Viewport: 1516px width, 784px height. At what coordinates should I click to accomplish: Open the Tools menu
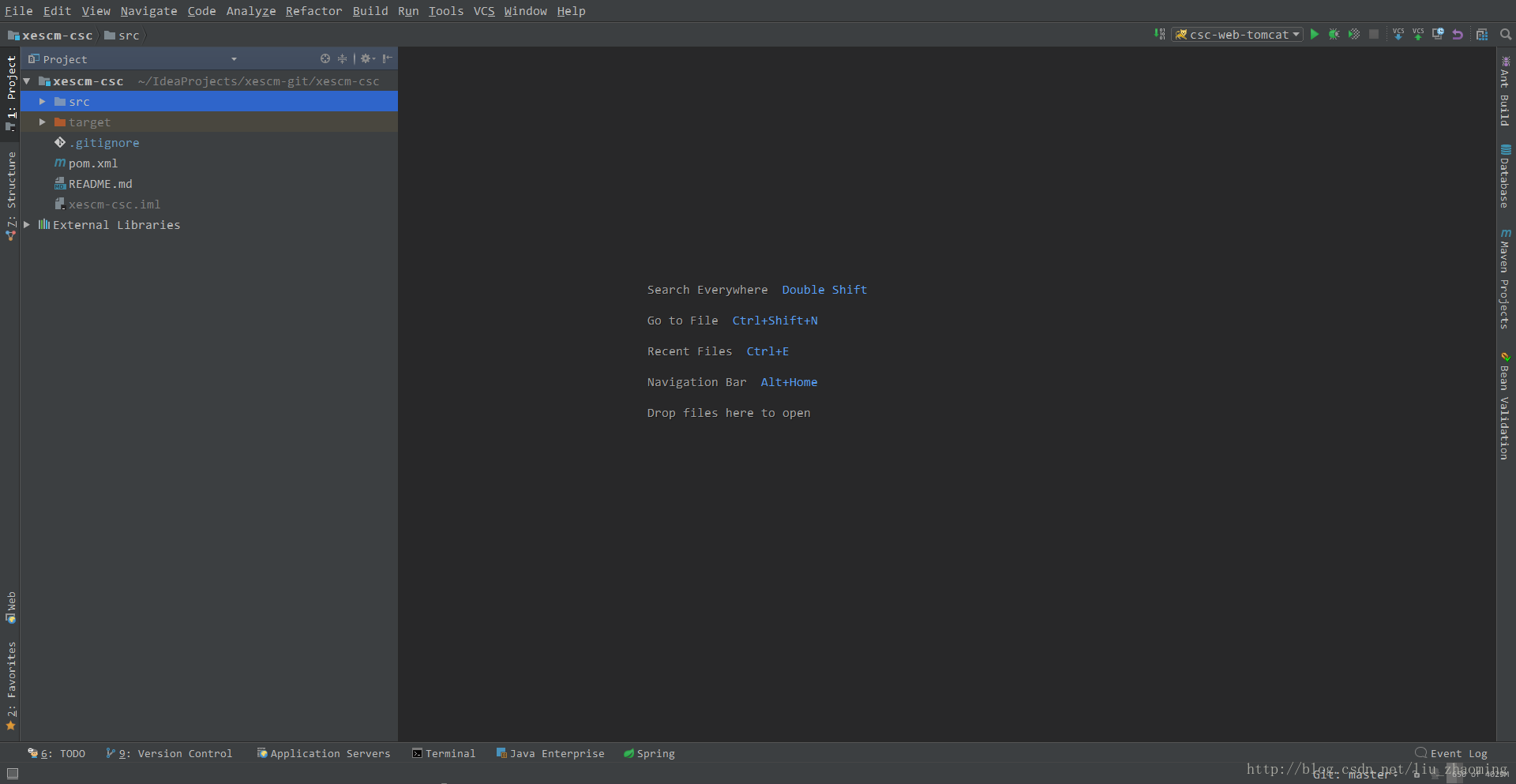coord(446,11)
